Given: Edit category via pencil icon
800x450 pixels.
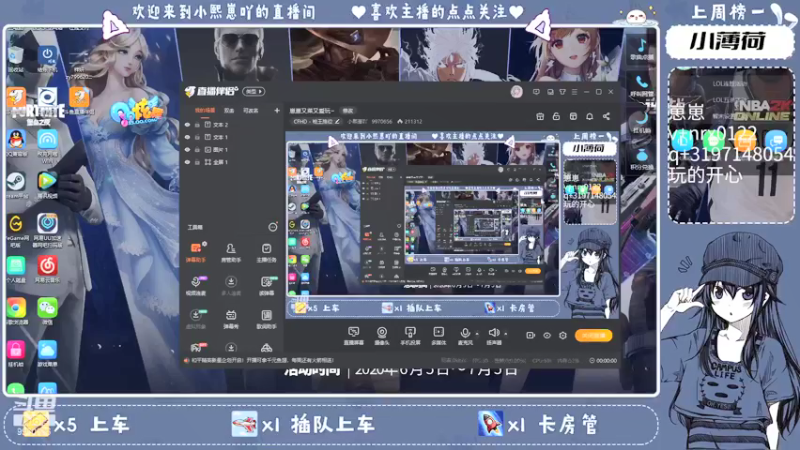Looking at the screenshot, I should [337, 121].
